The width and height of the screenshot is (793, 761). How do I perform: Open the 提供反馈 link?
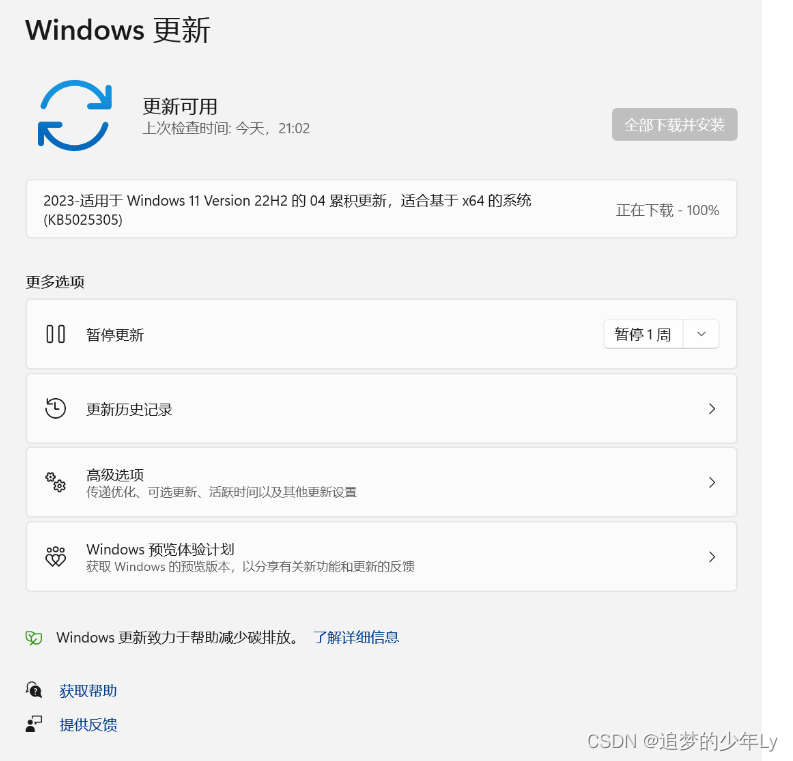pyautogui.click(x=88, y=725)
